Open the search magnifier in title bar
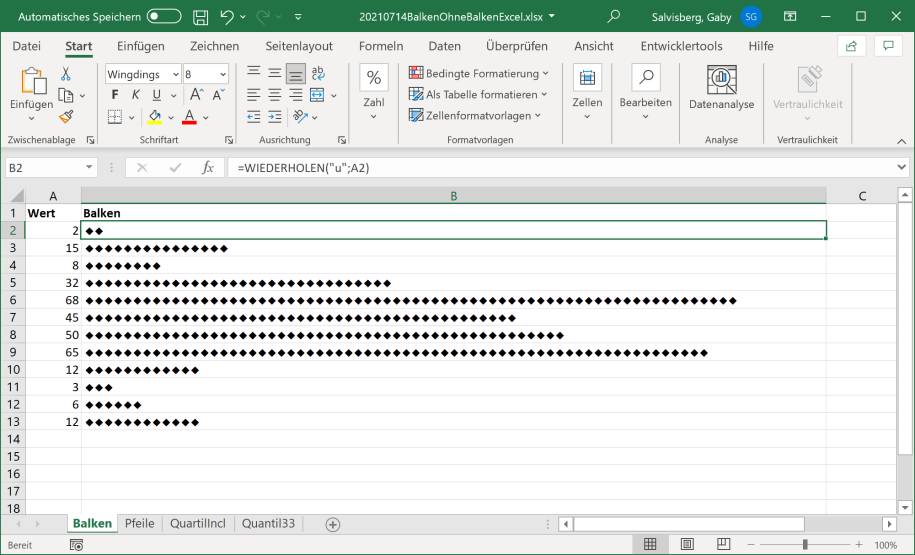Image resolution: width=915 pixels, height=555 pixels. [x=613, y=16]
